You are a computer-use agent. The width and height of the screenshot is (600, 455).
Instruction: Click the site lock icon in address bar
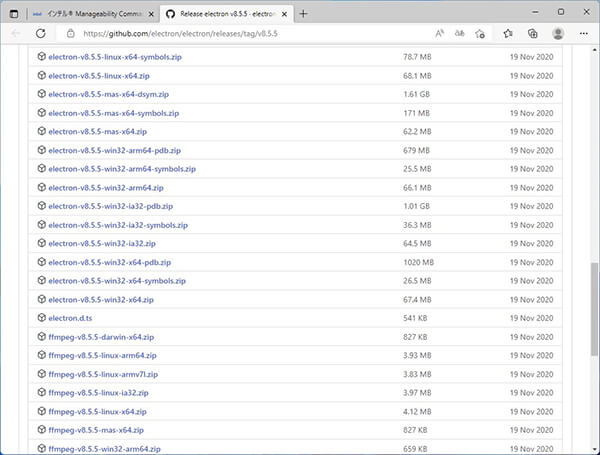[x=70, y=34]
